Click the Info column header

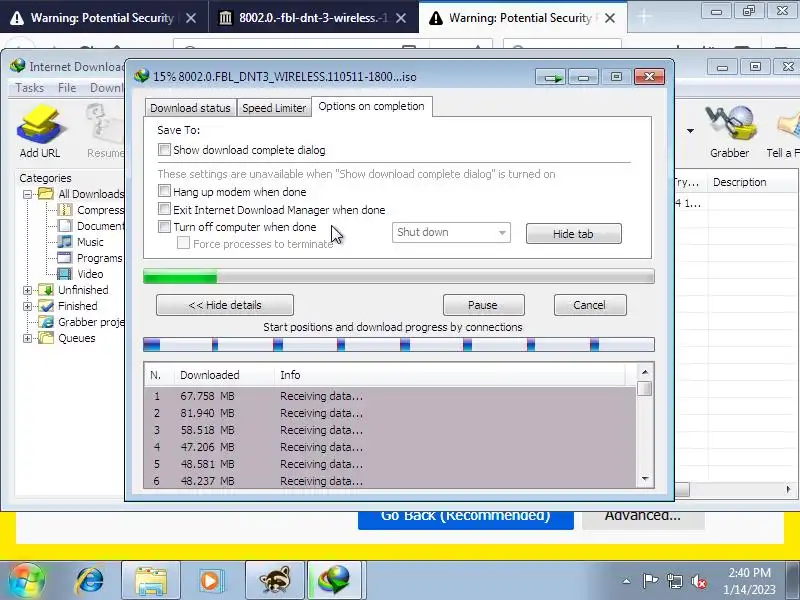pos(450,375)
